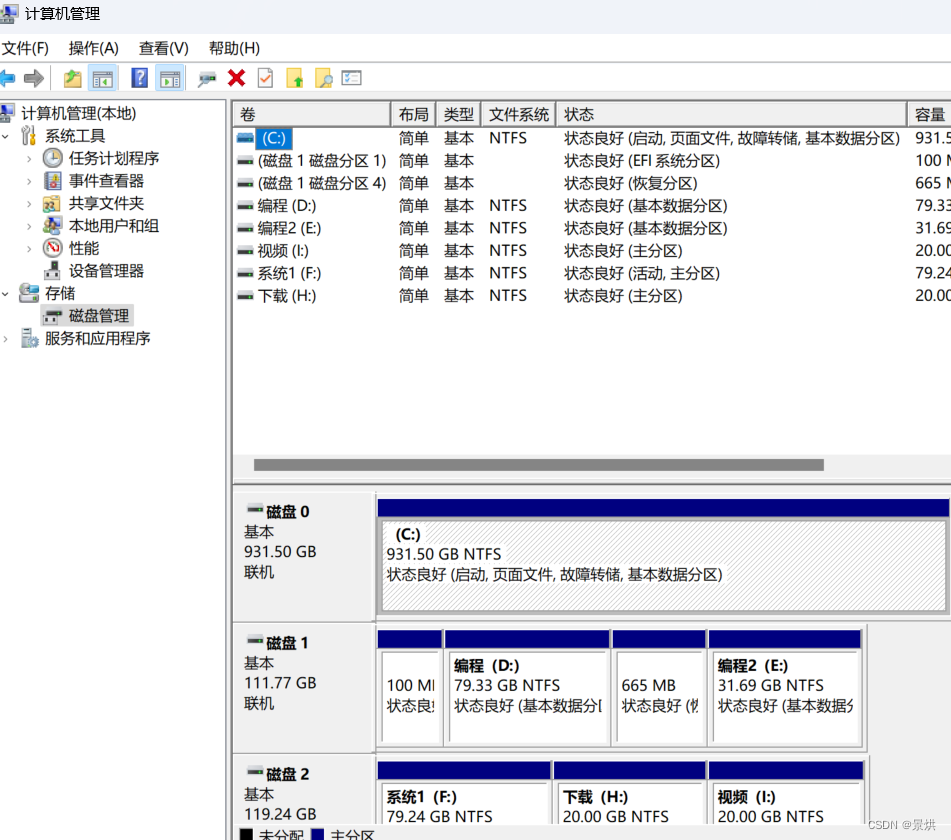Select the (磁盘 1 磁盘分区 1) volume row
This screenshot has height=840, width=951.
[592, 161]
